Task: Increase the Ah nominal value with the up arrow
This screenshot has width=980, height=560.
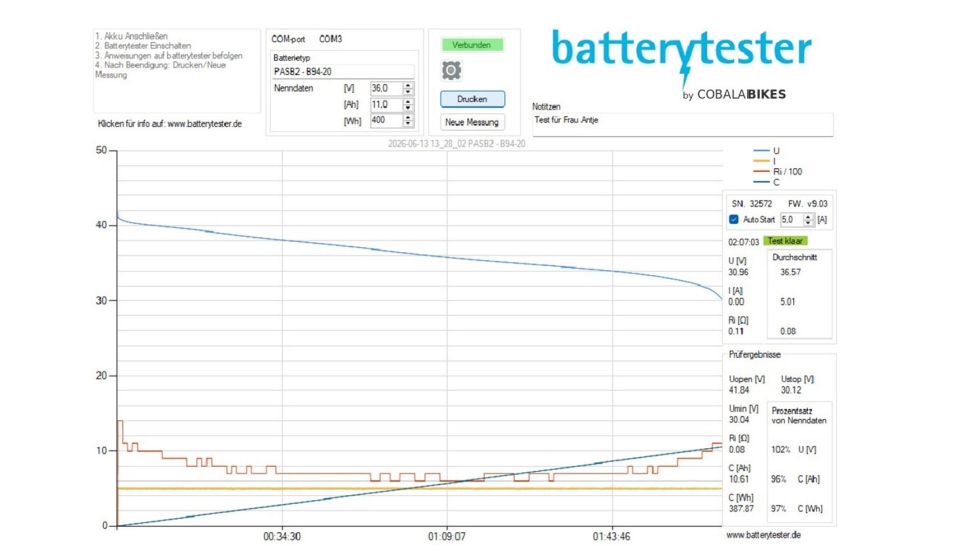Action: [x=408, y=101]
